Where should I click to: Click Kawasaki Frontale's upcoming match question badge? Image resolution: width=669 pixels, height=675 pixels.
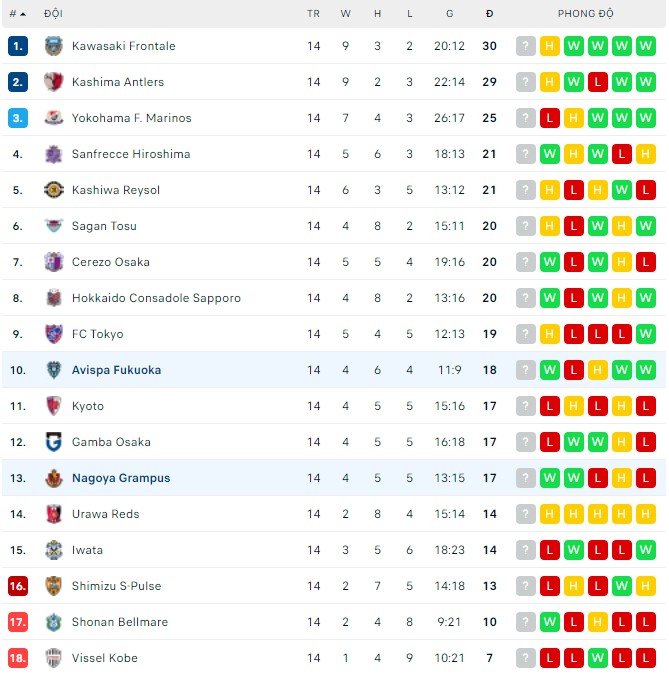click(x=526, y=46)
